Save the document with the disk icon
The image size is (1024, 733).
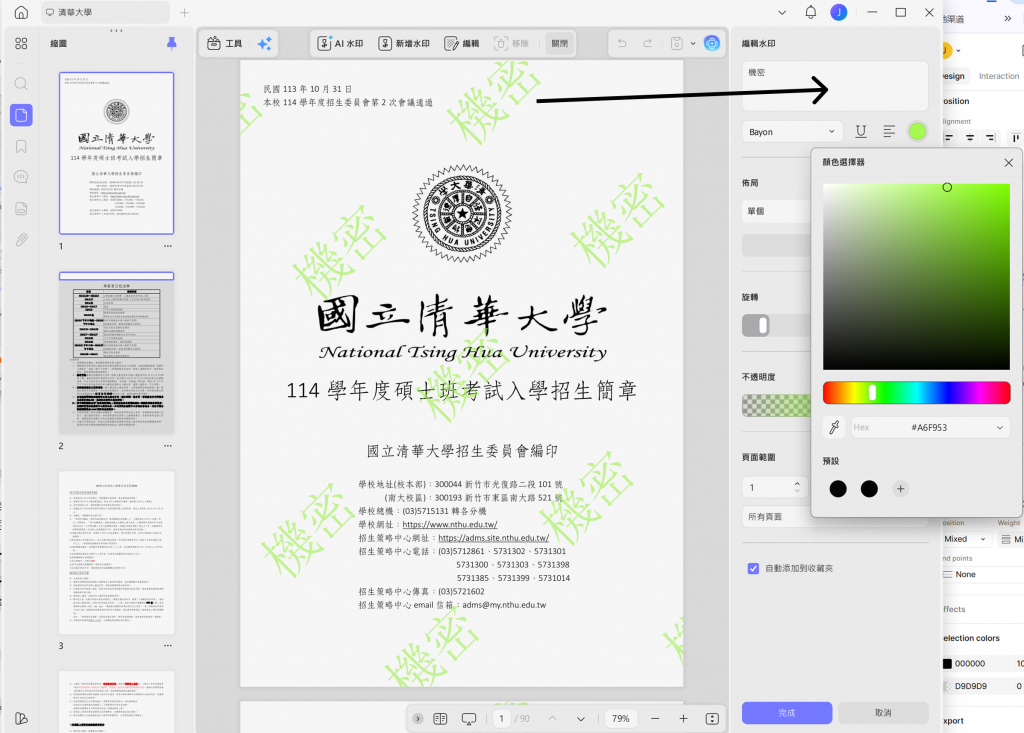(x=677, y=43)
